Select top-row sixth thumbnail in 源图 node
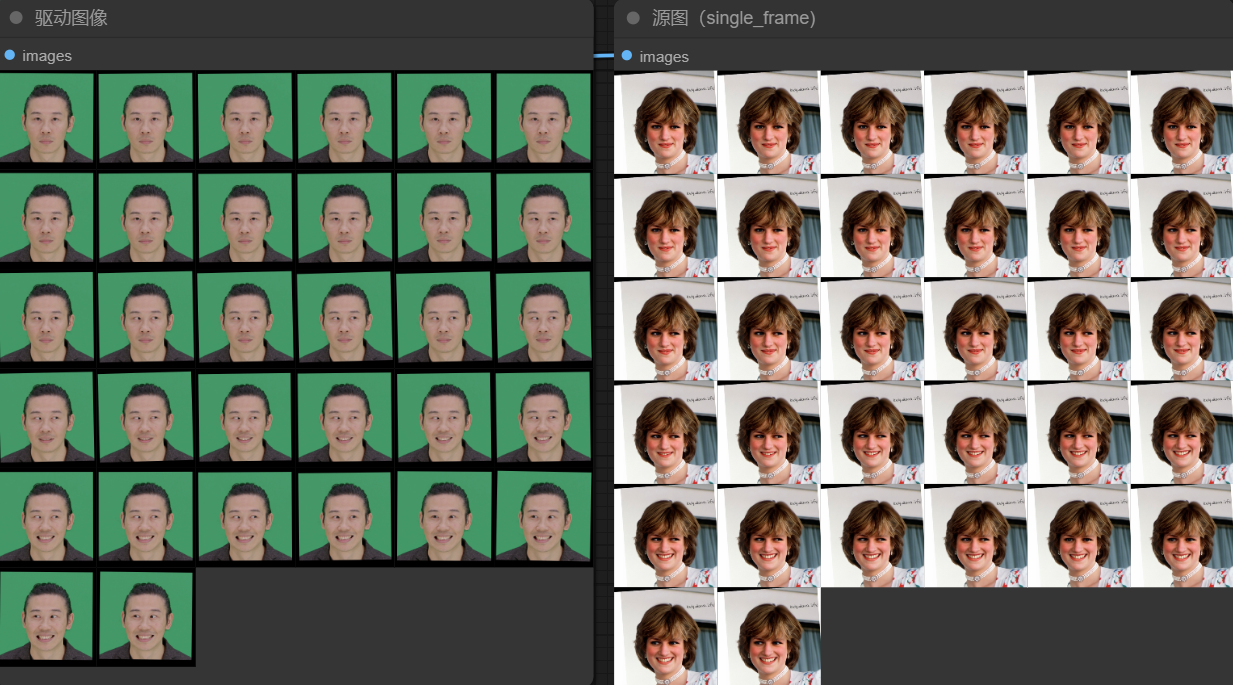Screen dimensions: 1233x685 (1181, 122)
